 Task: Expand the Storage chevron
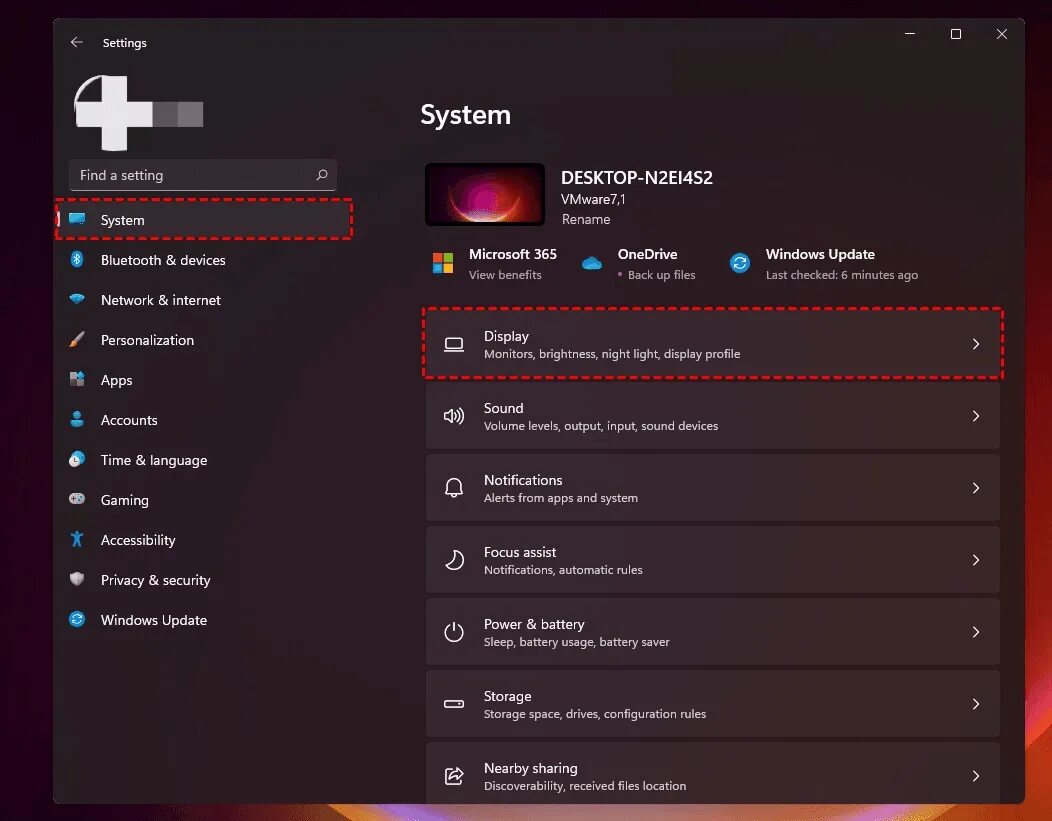(x=976, y=704)
